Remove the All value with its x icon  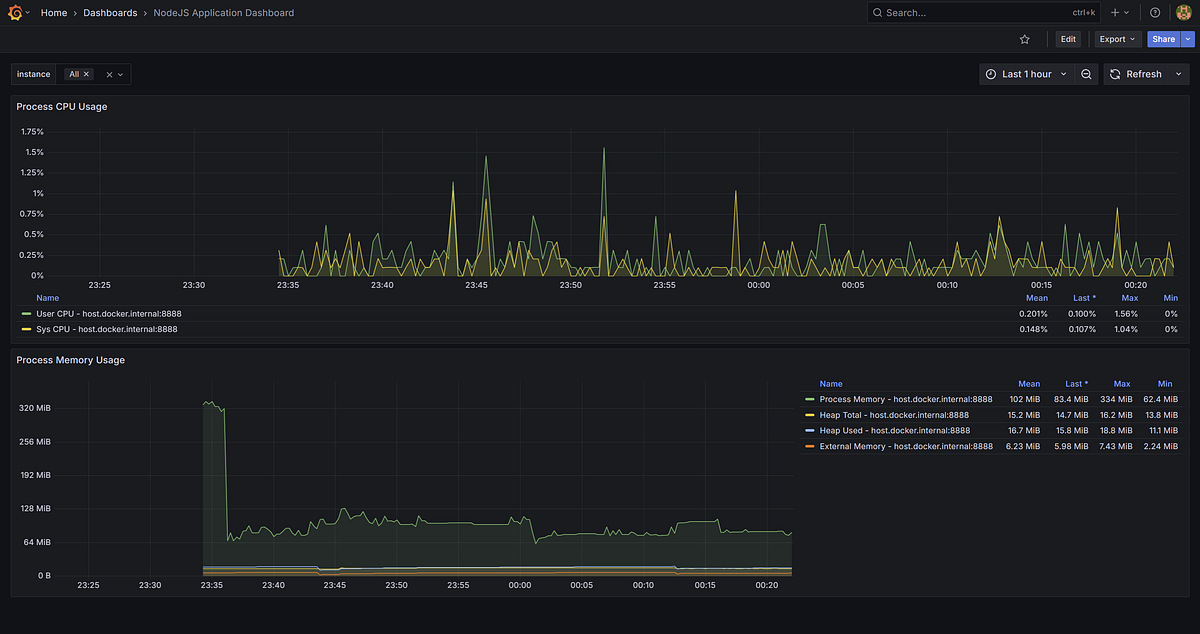(x=85, y=73)
